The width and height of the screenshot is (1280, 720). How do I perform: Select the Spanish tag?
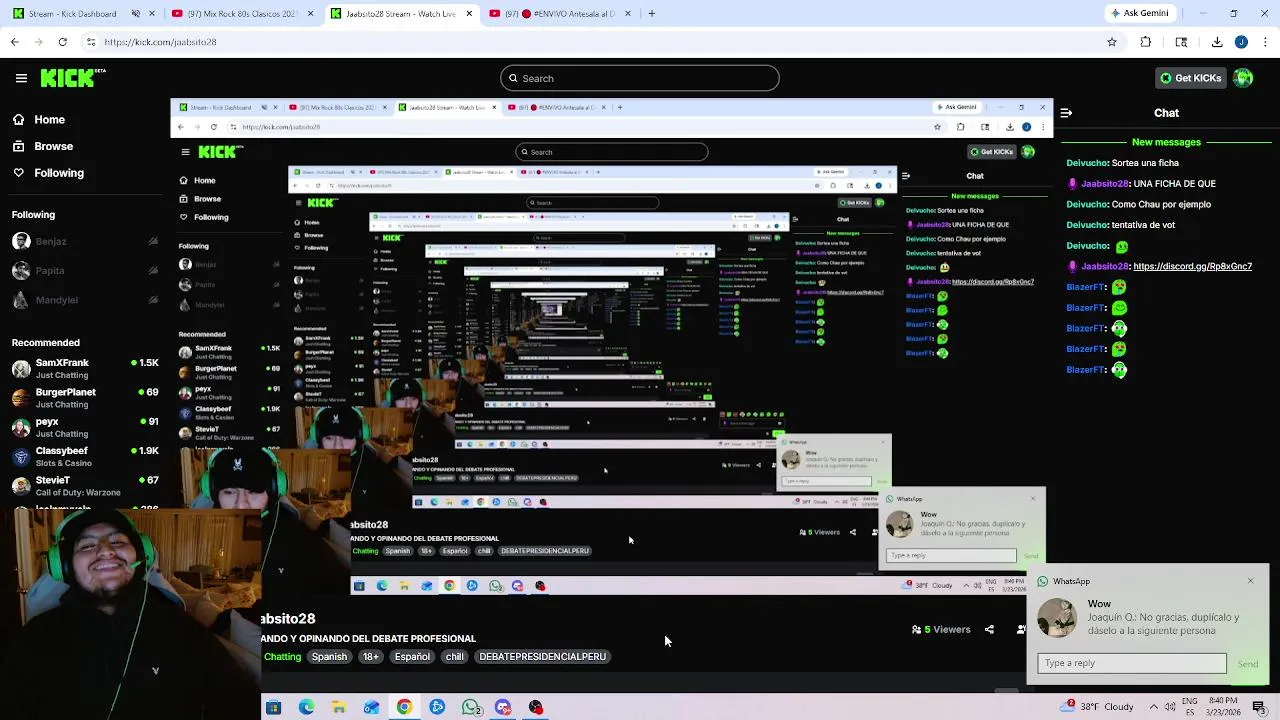[329, 657]
